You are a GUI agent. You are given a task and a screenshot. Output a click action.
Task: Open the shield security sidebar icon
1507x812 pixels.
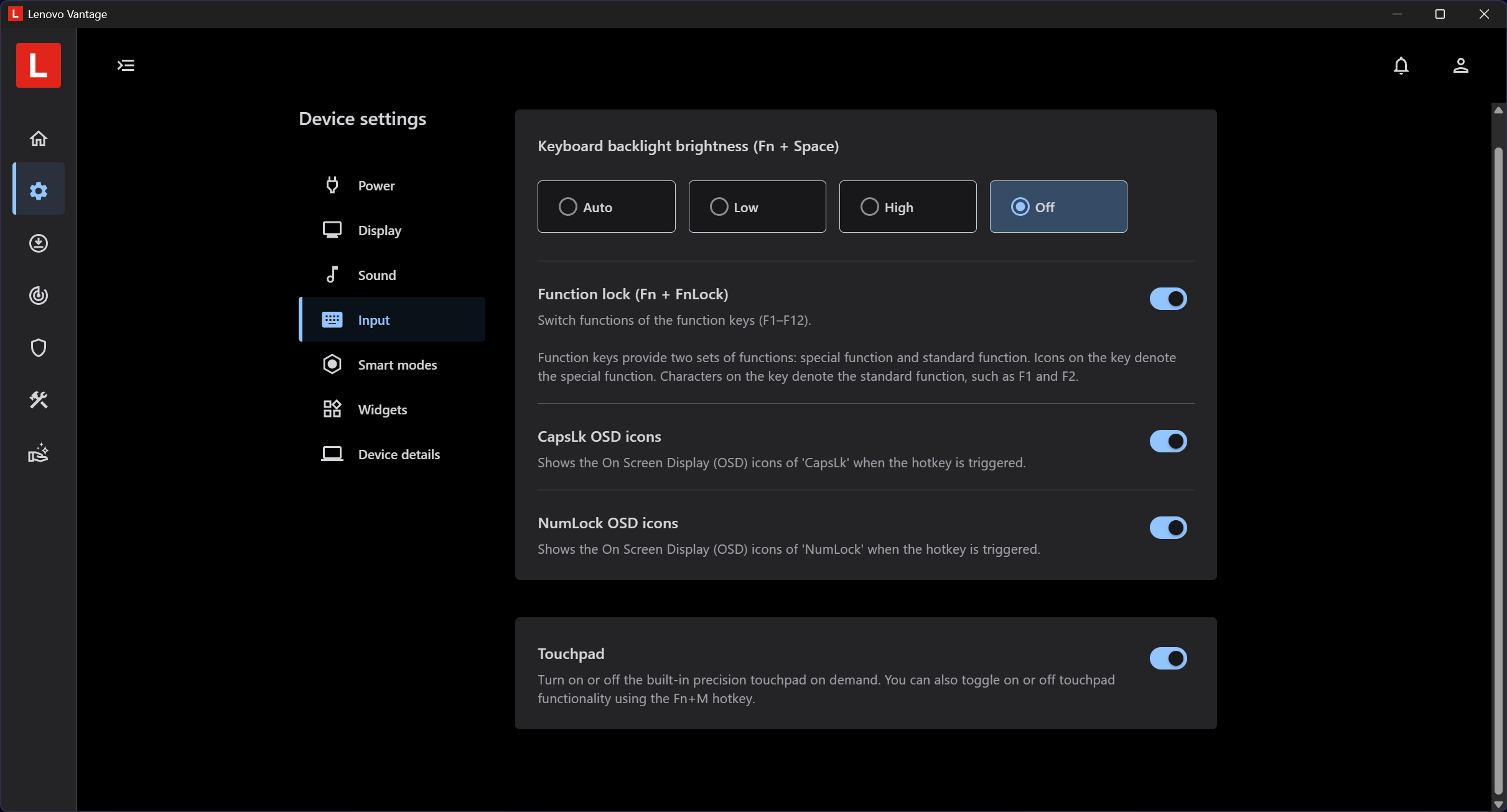39,347
